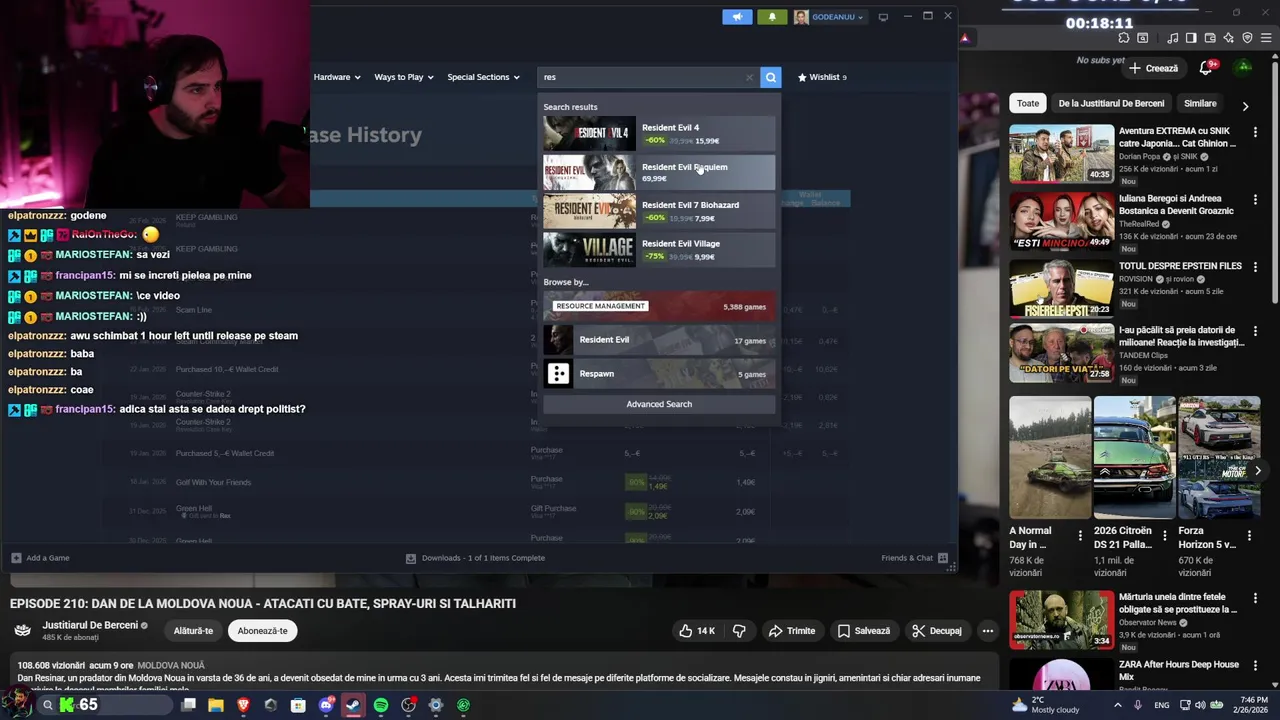
Task: Select the Similare filter chip
Action: coord(1200,103)
